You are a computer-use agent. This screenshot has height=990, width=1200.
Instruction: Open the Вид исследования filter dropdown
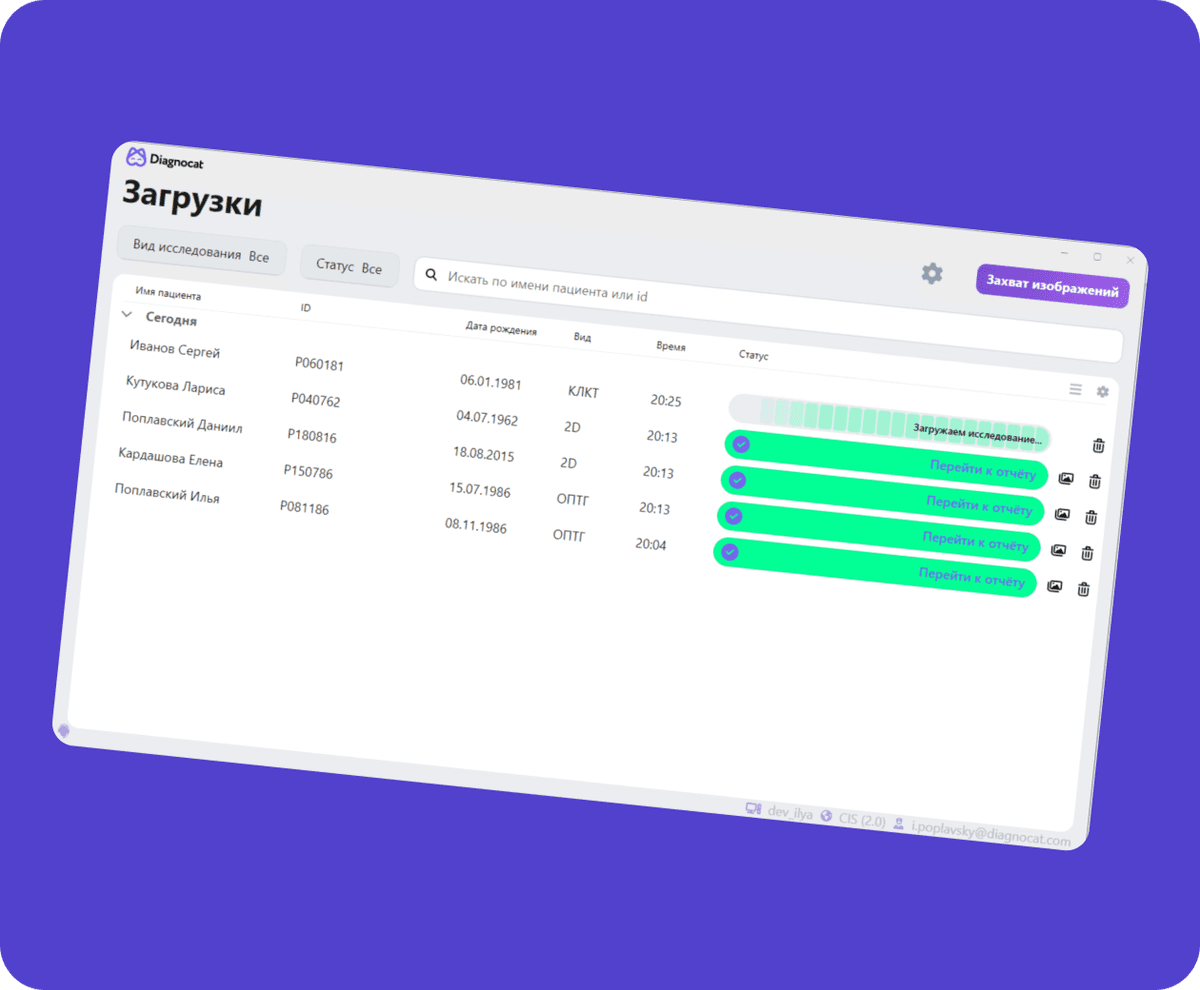tap(202, 250)
